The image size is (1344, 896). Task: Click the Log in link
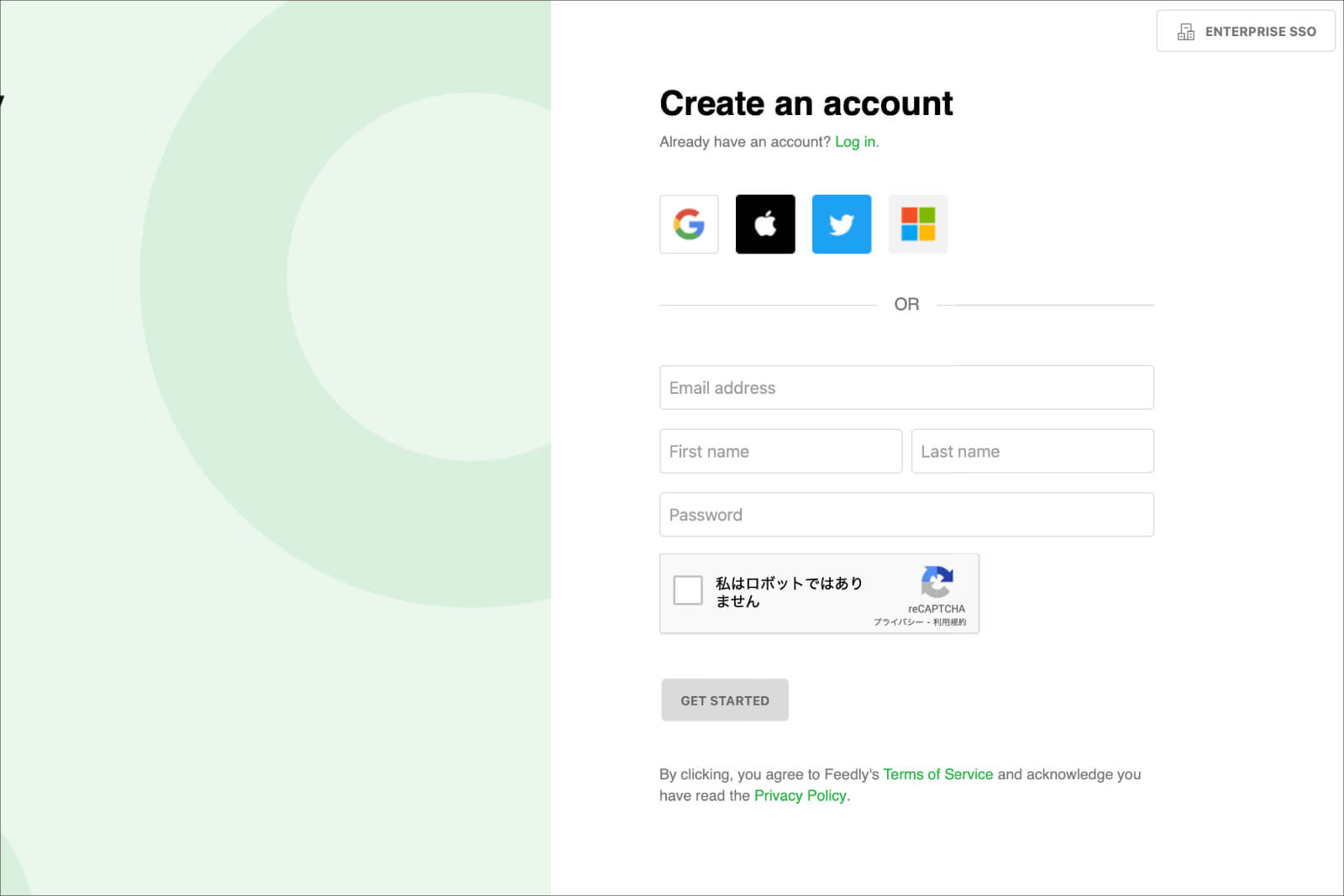pyautogui.click(x=855, y=142)
